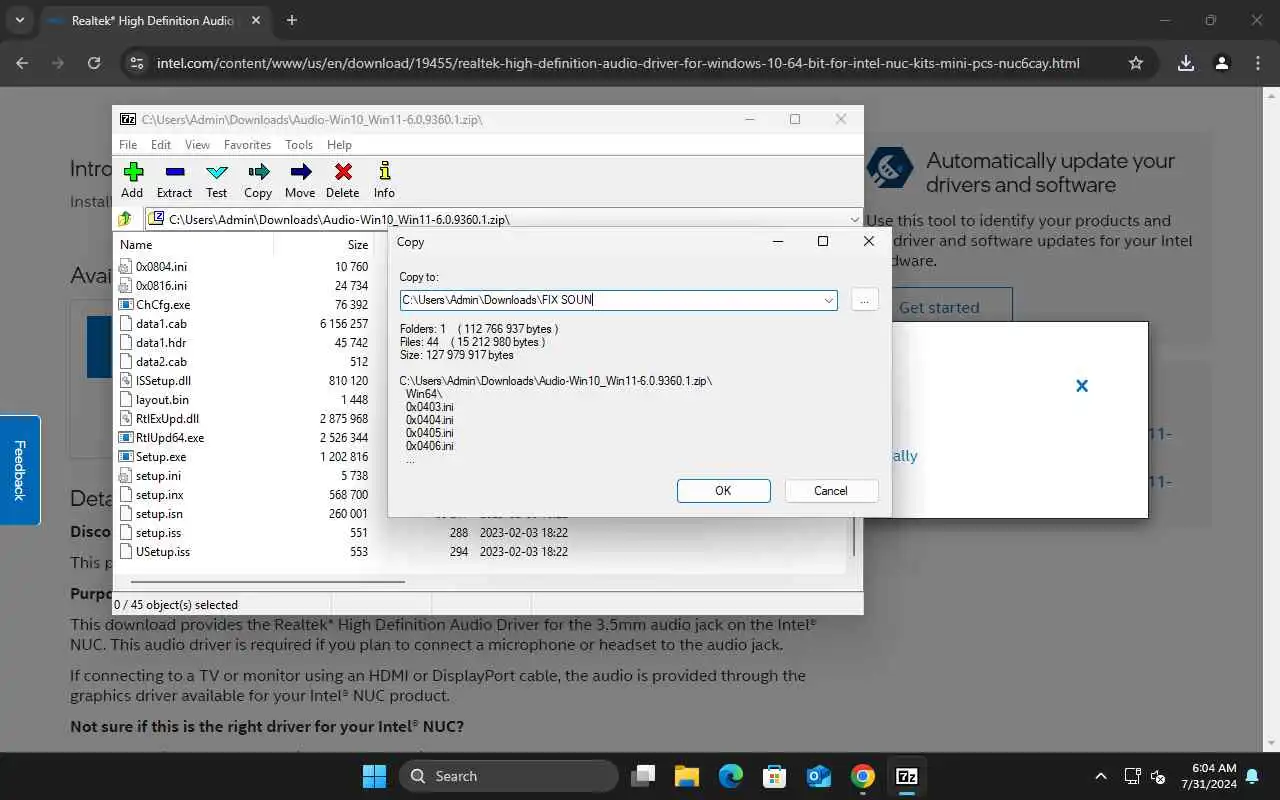Open the Favorites menu
The height and width of the screenshot is (800, 1280).
tap(247, 145)
